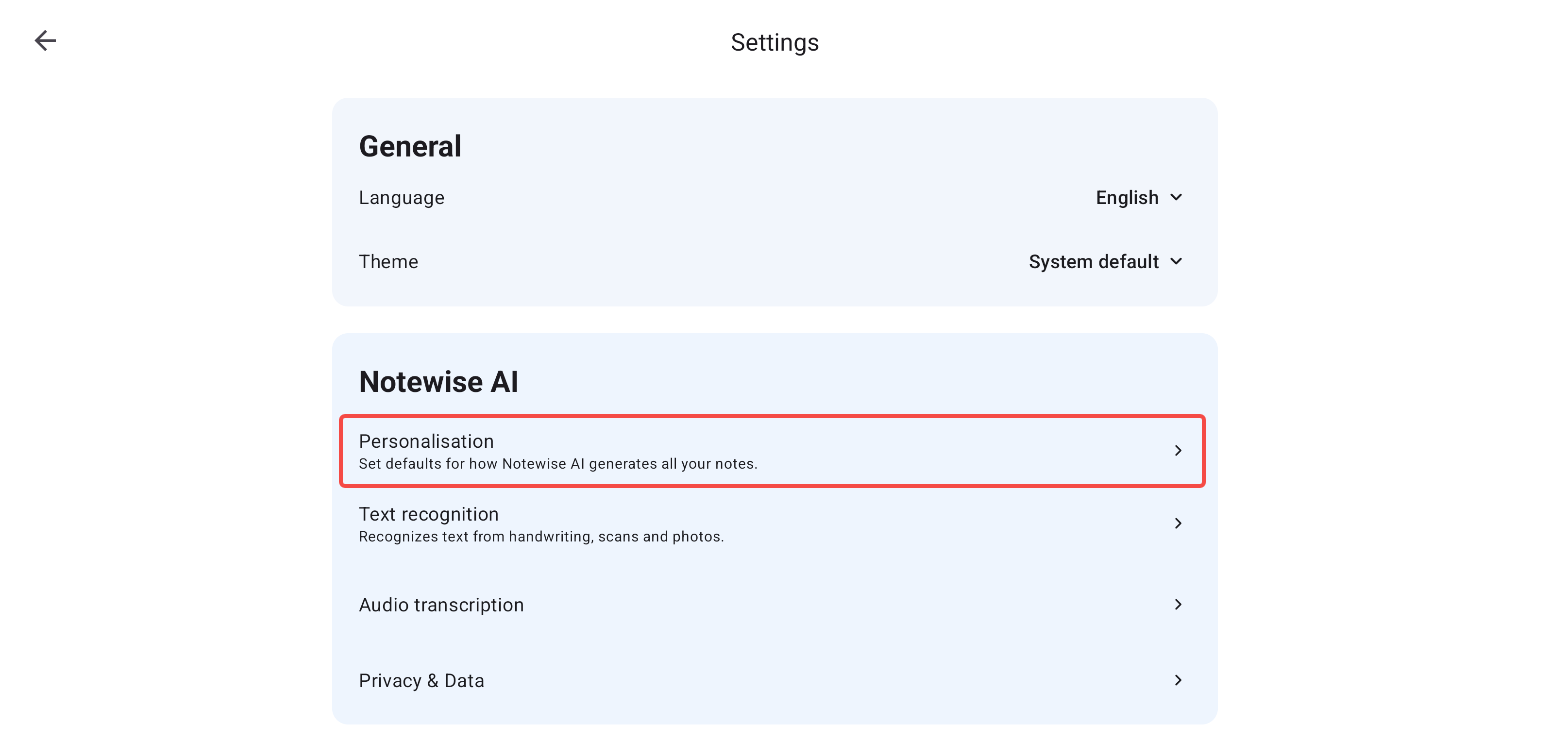
Task: Click the Personalisation row arrow icon
Action: pos(1178,451)
